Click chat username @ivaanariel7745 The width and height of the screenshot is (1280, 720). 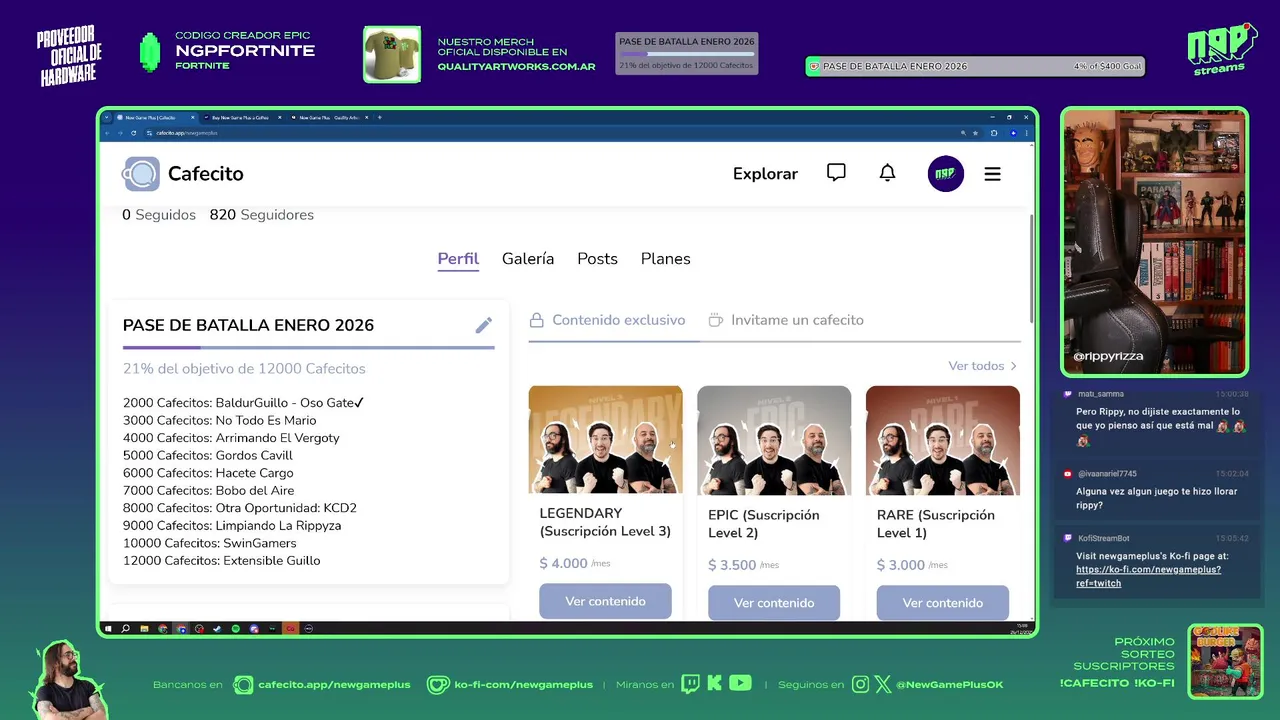coord(1107,474)
